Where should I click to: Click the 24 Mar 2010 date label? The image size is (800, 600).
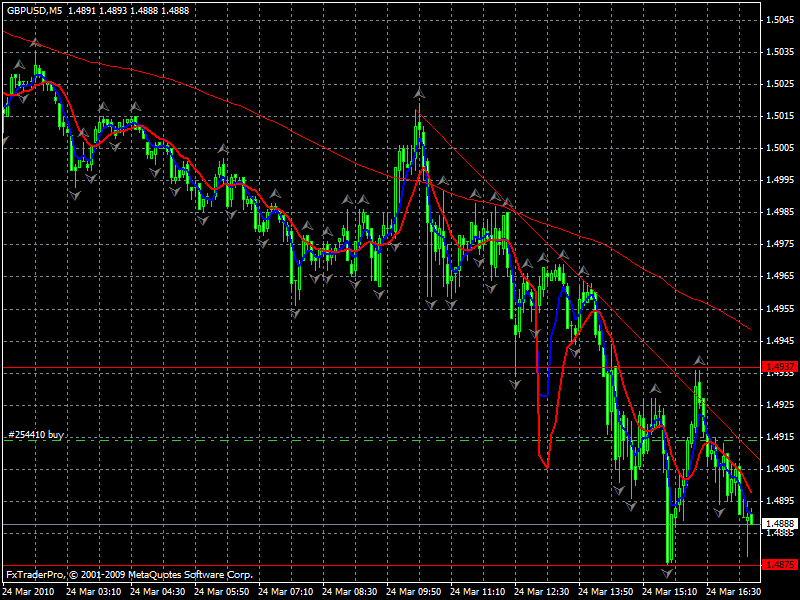tap(28, 591)
